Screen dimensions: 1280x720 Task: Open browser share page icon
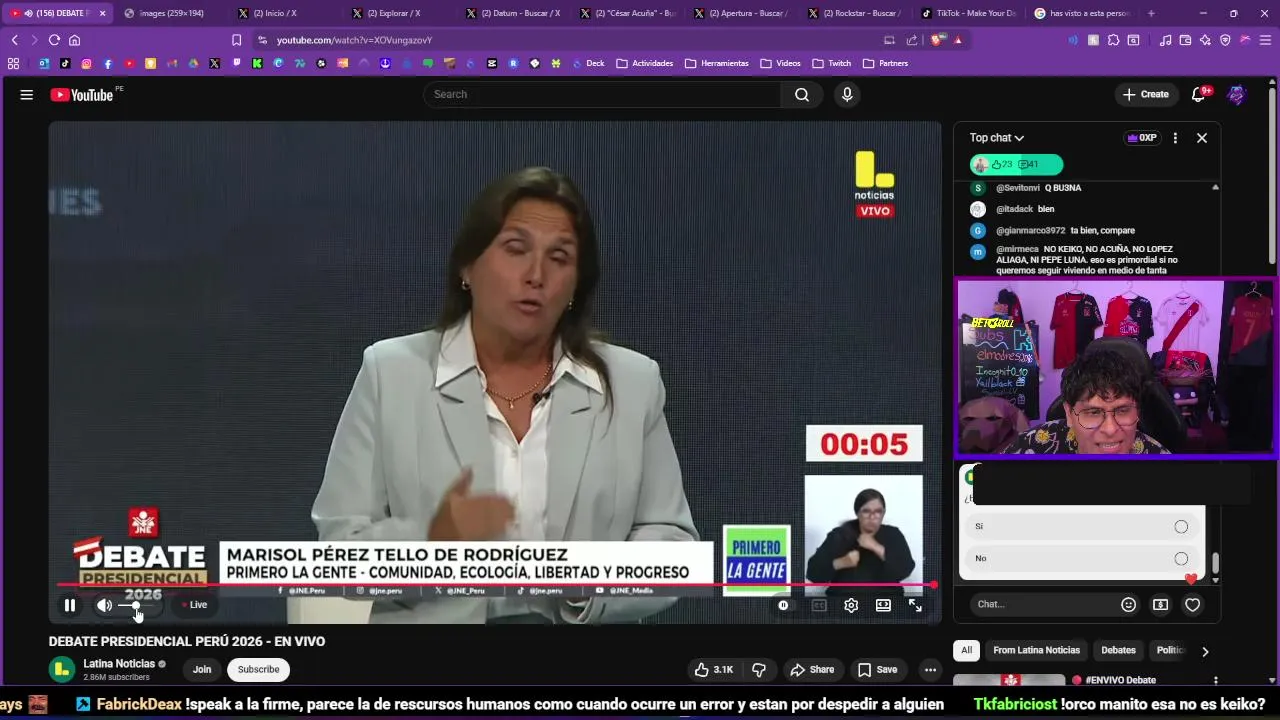click(912, 40)
